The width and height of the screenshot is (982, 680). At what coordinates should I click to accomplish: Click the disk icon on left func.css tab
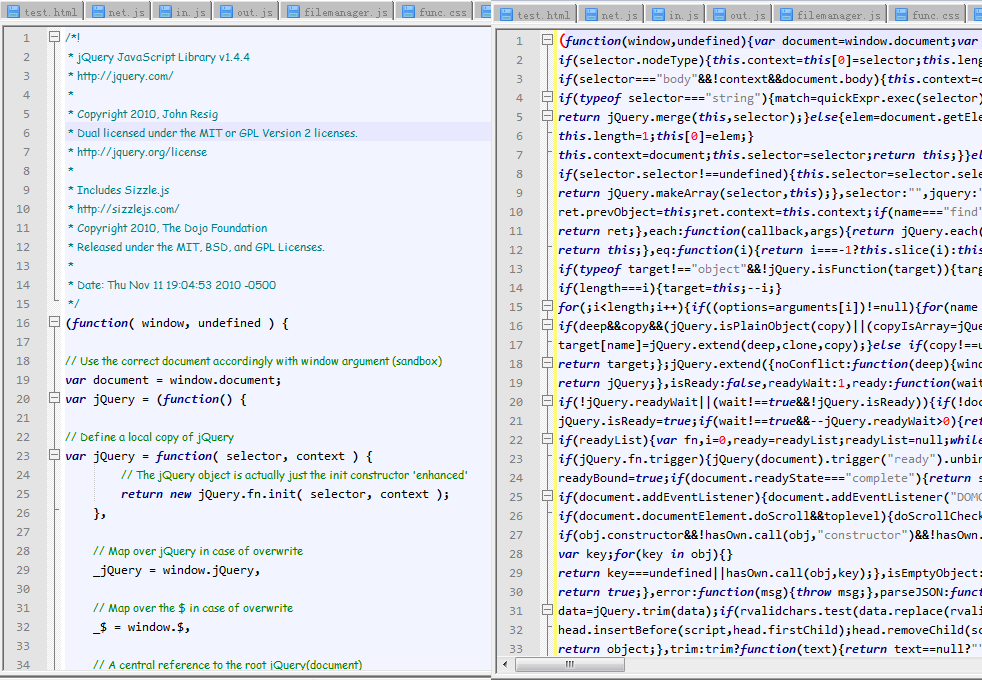[408, 12]
